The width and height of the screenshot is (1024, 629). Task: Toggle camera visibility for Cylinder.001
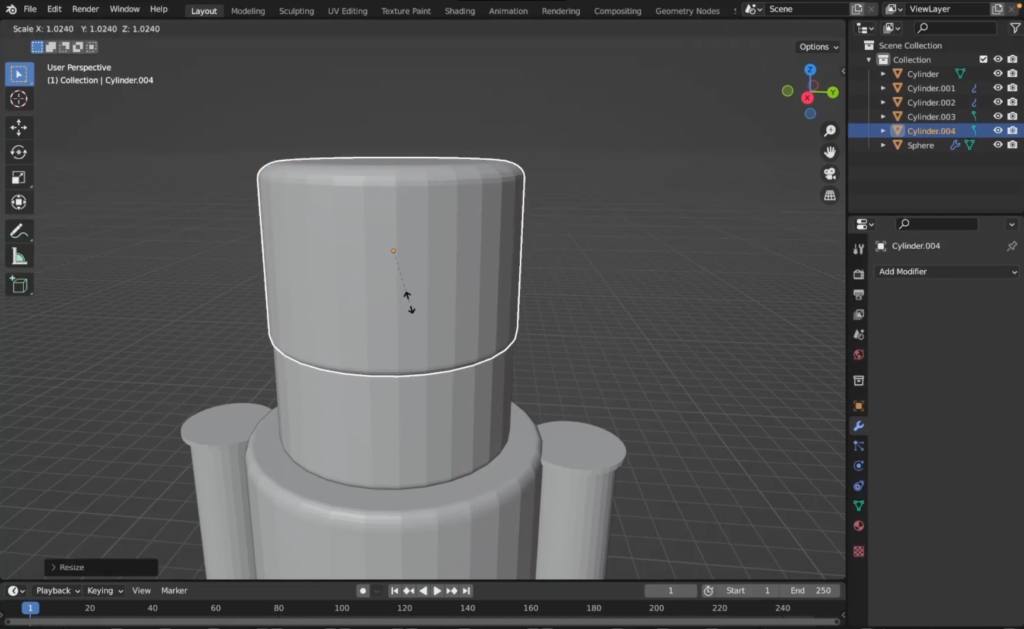click(x=1011, y=88)
